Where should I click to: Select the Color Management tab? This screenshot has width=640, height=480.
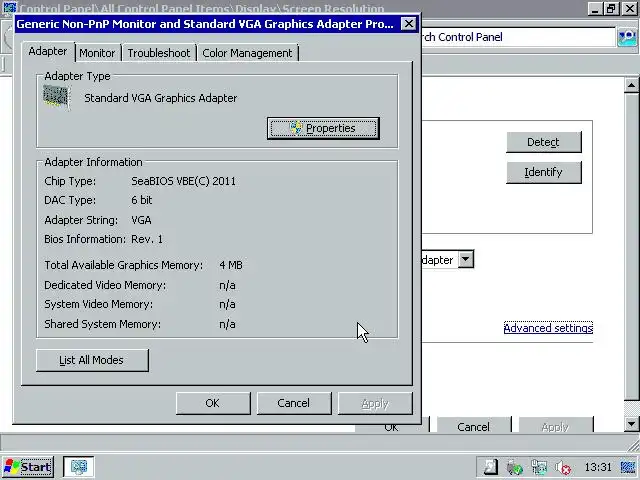pos(247,53)
